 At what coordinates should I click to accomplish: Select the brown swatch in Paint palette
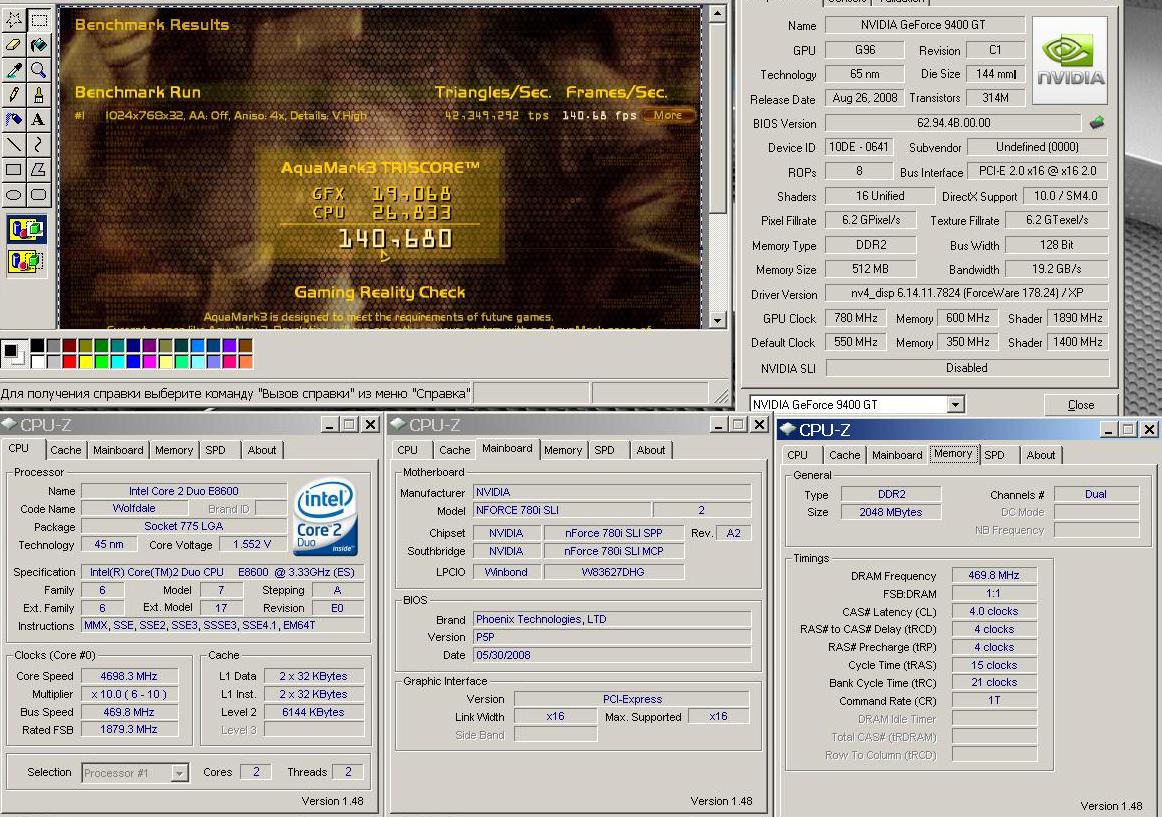point(245,346)
